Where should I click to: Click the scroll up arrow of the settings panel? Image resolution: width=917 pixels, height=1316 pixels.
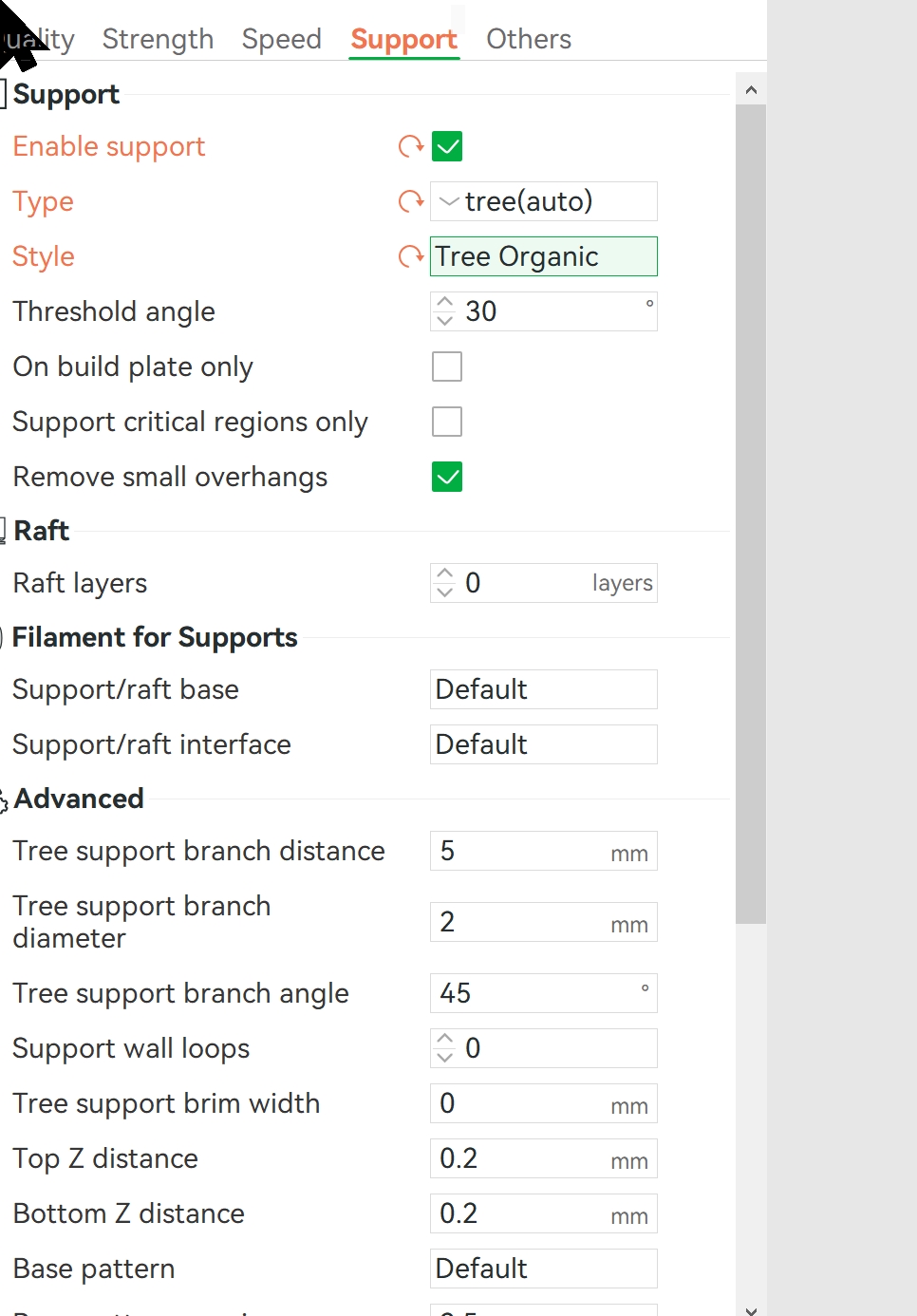click(x=751, y=90)
